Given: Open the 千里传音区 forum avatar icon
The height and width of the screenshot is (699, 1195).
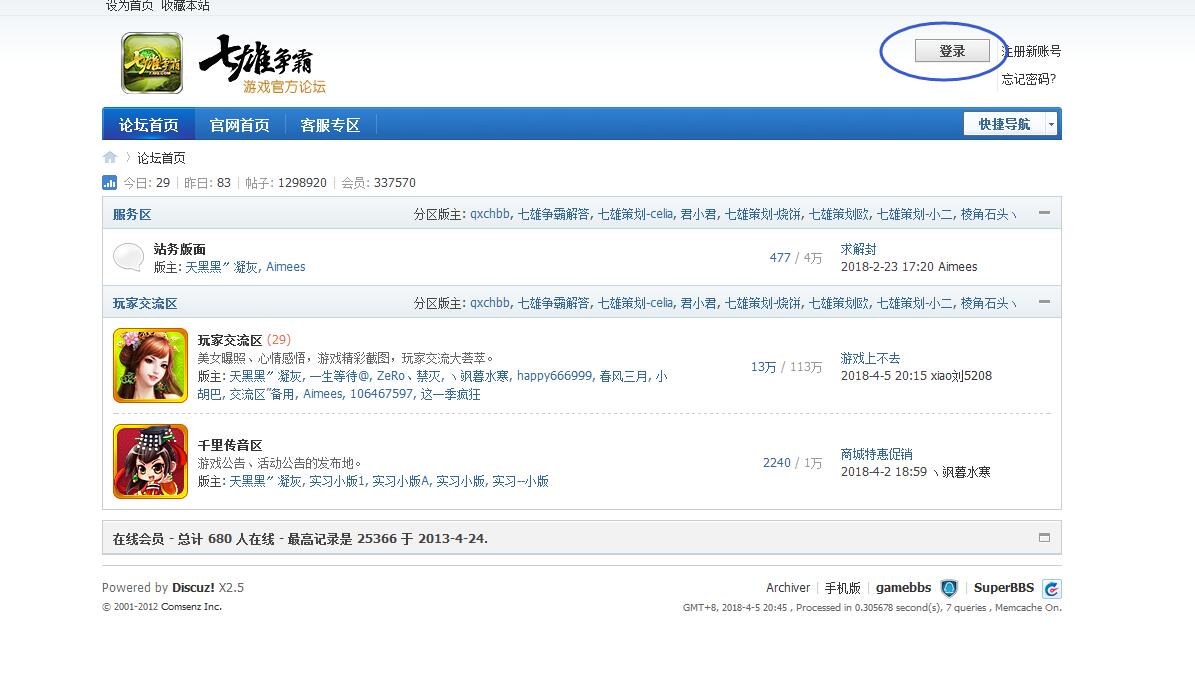Looking at the screenshot, I should [x=150, y=462].
